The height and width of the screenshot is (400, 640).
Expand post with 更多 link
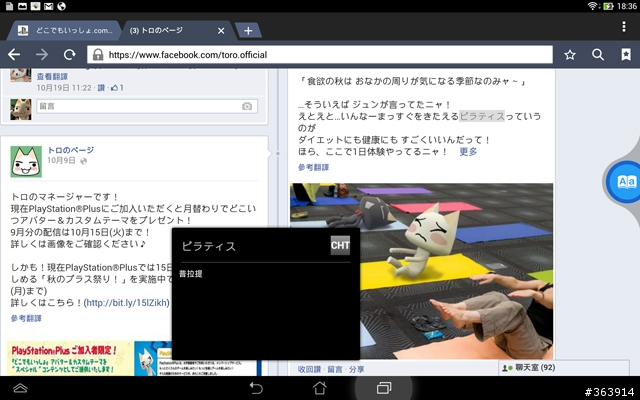pyautogui.click(x=468, y=152)
